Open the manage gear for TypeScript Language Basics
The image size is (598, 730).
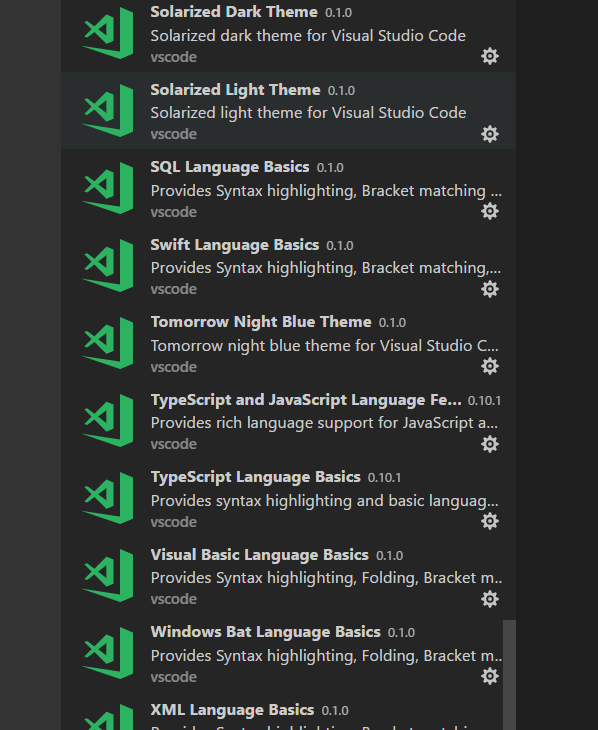coord(489,521)
